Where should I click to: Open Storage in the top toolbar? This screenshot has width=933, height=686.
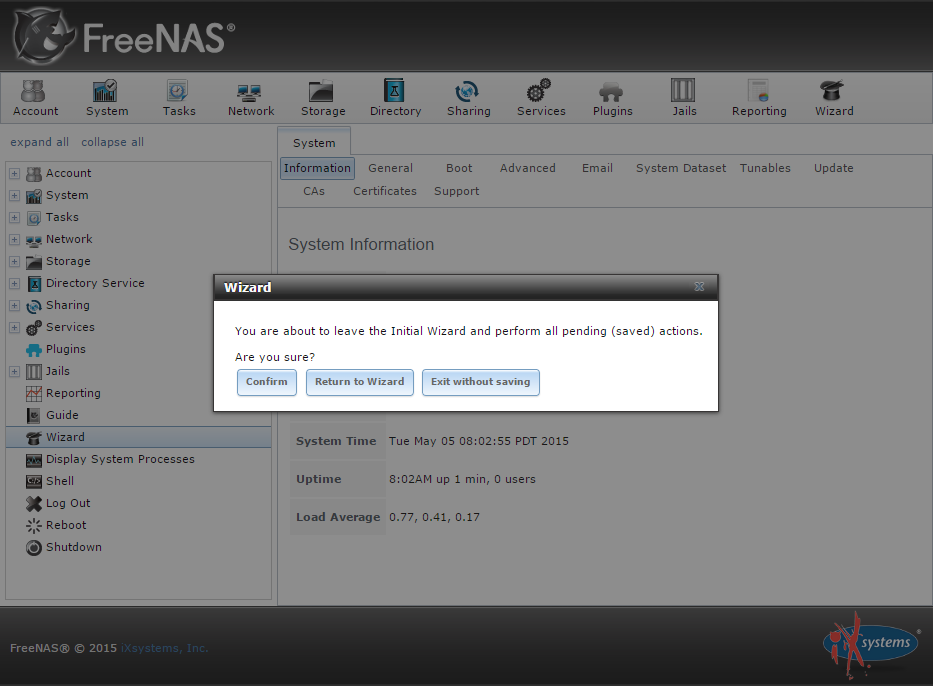point(323,98)
